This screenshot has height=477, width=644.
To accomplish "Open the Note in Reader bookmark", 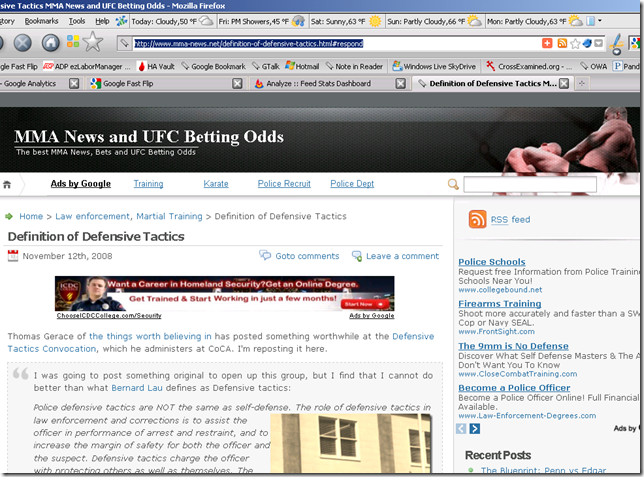I will point(354,67).
